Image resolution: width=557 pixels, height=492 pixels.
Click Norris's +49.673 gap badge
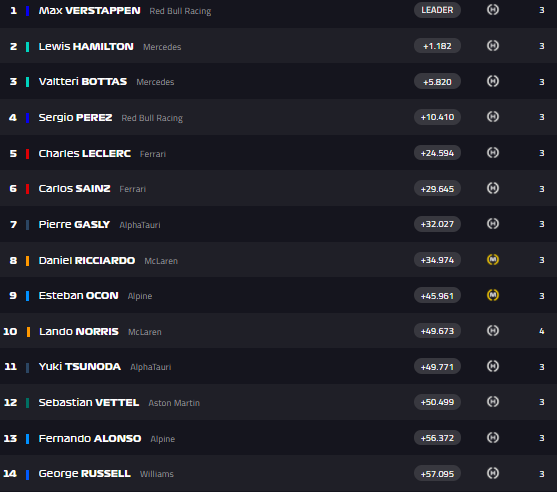[437, 331]
